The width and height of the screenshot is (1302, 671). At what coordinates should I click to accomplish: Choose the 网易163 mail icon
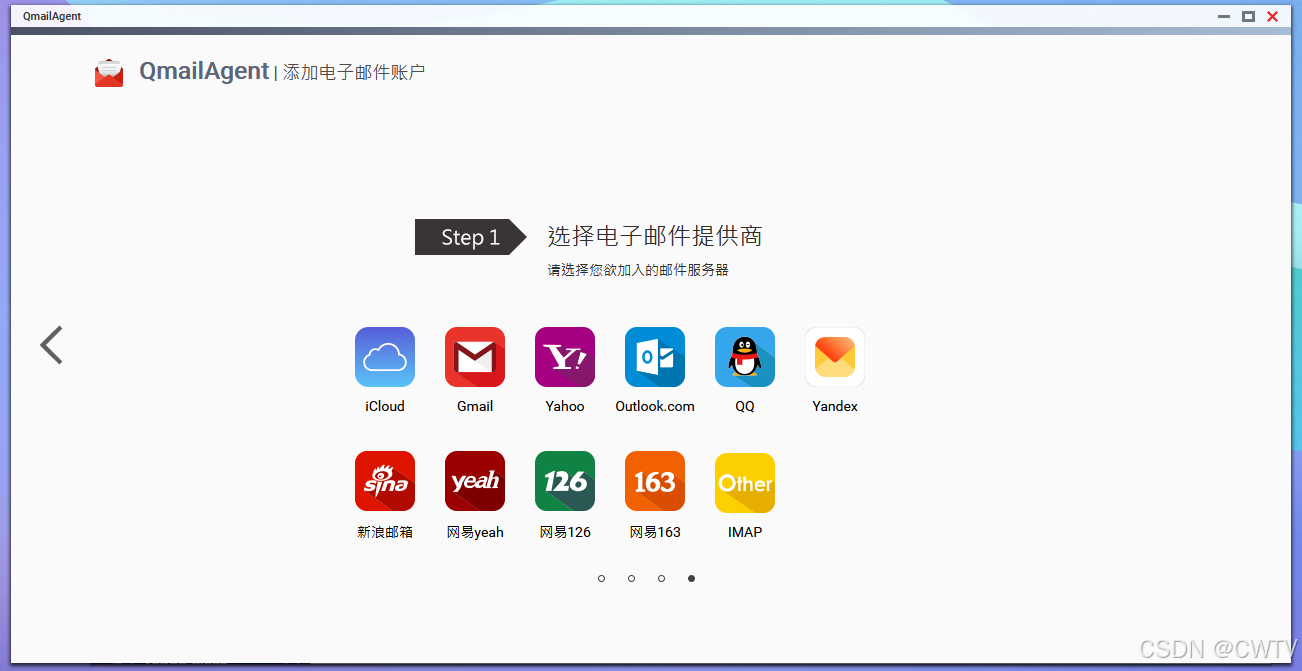(x=655, y=481)
